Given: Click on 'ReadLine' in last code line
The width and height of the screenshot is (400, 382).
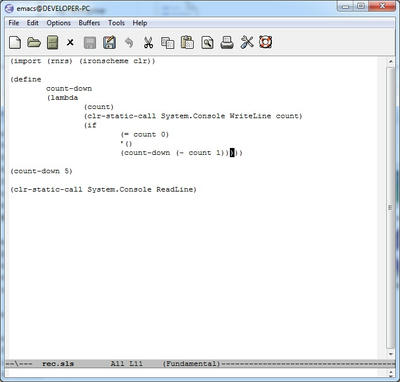Looking at the screenshot, I should (x=175, y=189).
